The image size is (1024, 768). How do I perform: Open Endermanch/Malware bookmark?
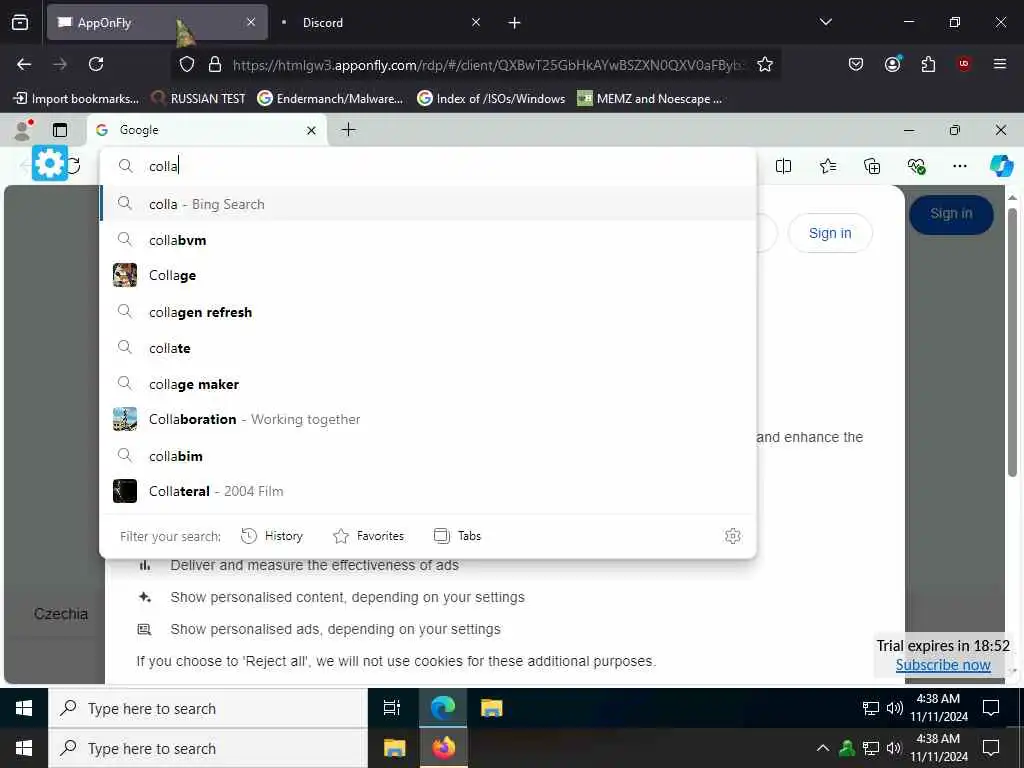tap(330, 99)
